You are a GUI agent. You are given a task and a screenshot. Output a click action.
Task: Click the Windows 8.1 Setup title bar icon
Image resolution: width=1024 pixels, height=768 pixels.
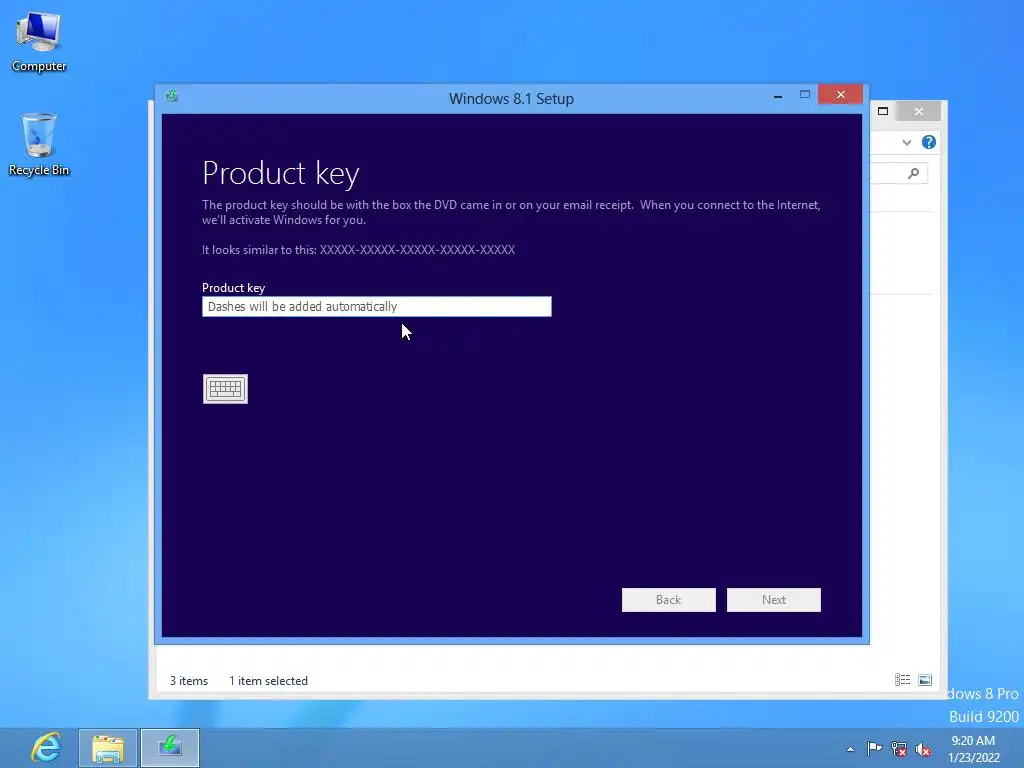pyautogui.click(x=172, y=97)
